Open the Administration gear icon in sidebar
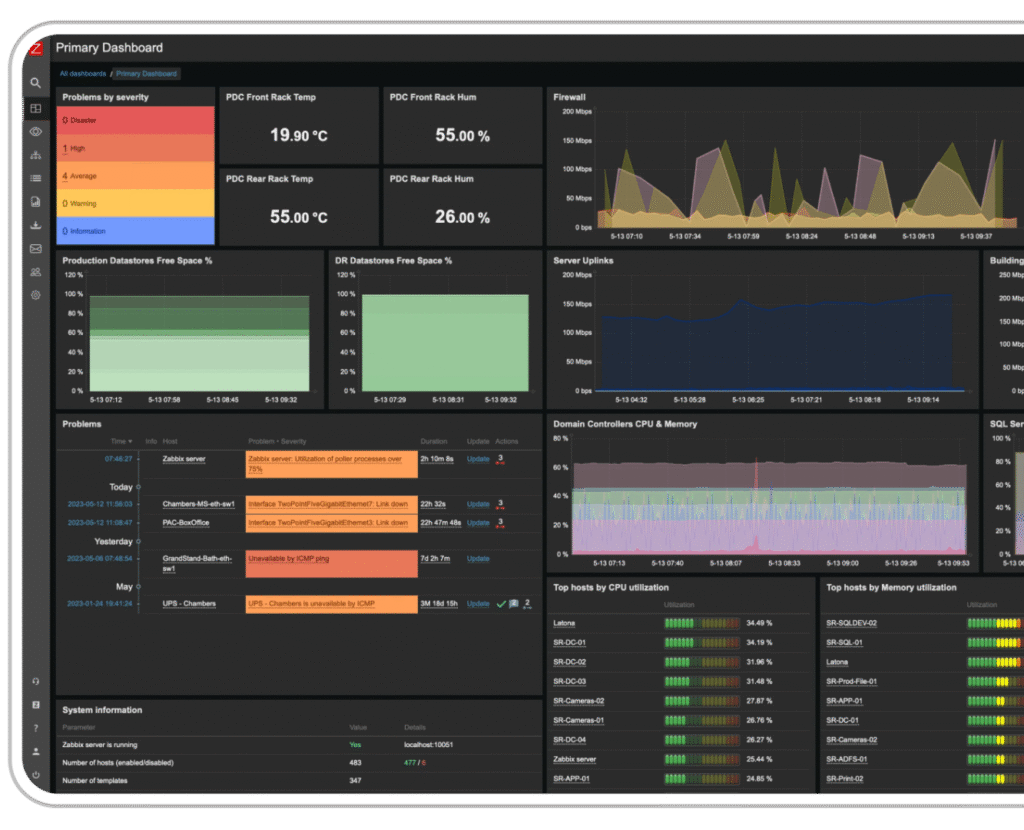1024x830 pixels. (x=35, y=295)
